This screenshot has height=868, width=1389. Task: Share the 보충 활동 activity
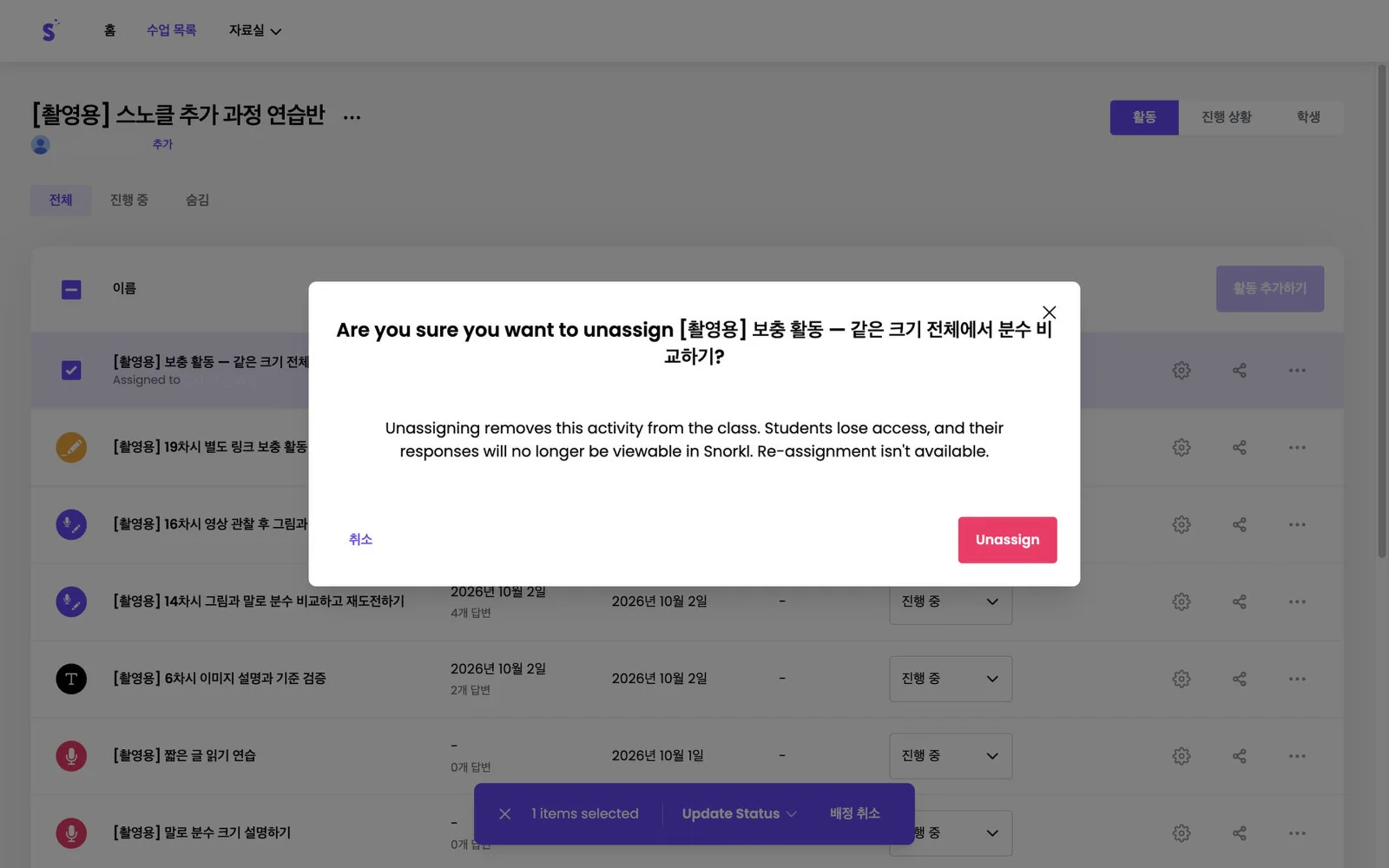(x=1239, y=371)
